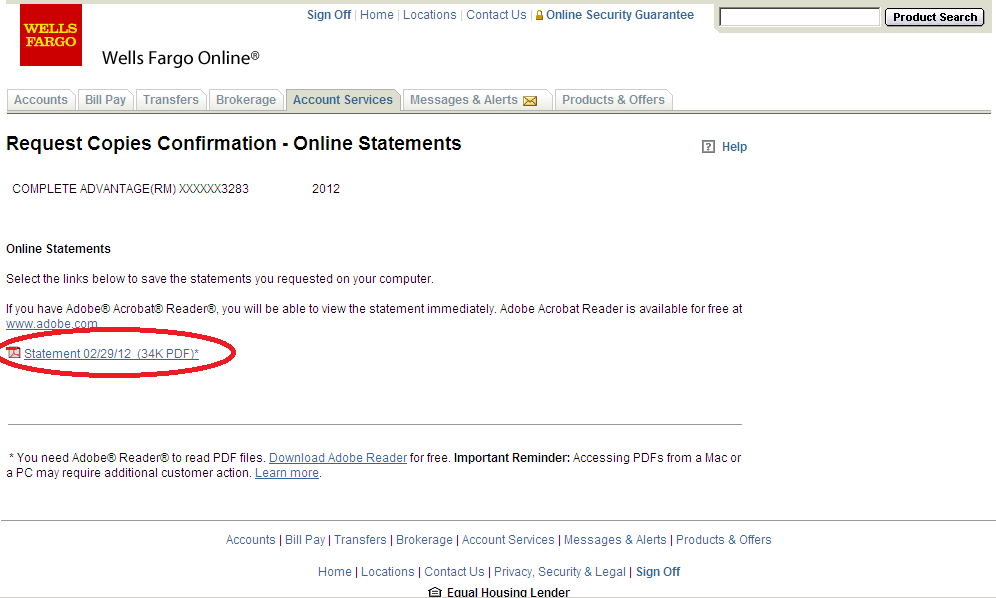Click the envelope icon on Messages & Alerts
The width and height of the screenshot is (996, 598).
point(530,100)
